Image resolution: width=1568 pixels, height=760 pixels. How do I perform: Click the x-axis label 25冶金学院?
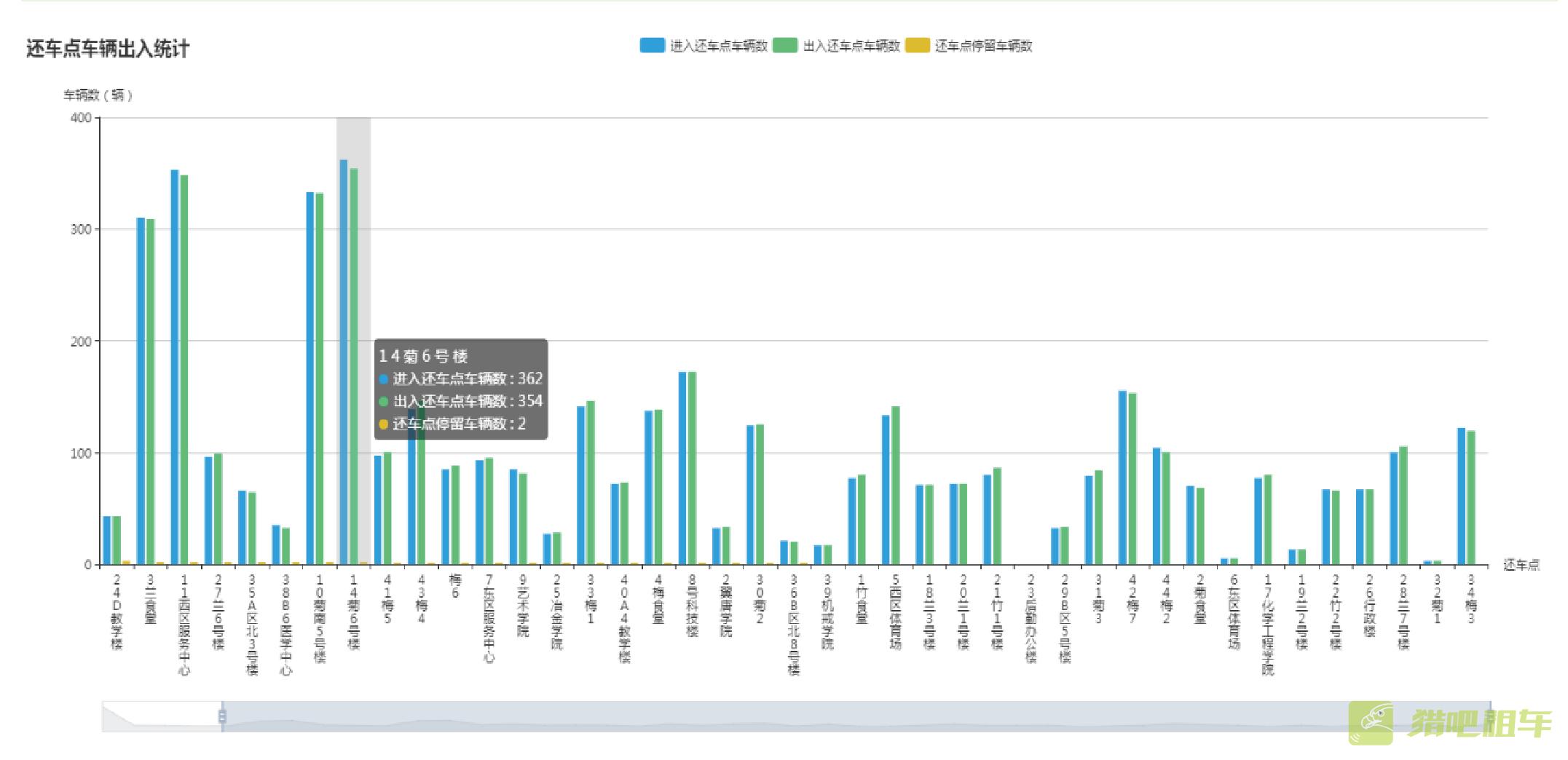[556, 612]
